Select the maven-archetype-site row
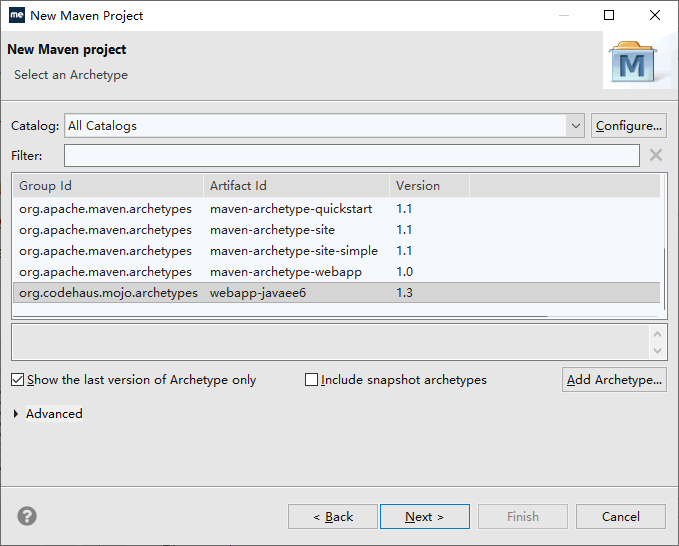 click(x=336, y=229)
